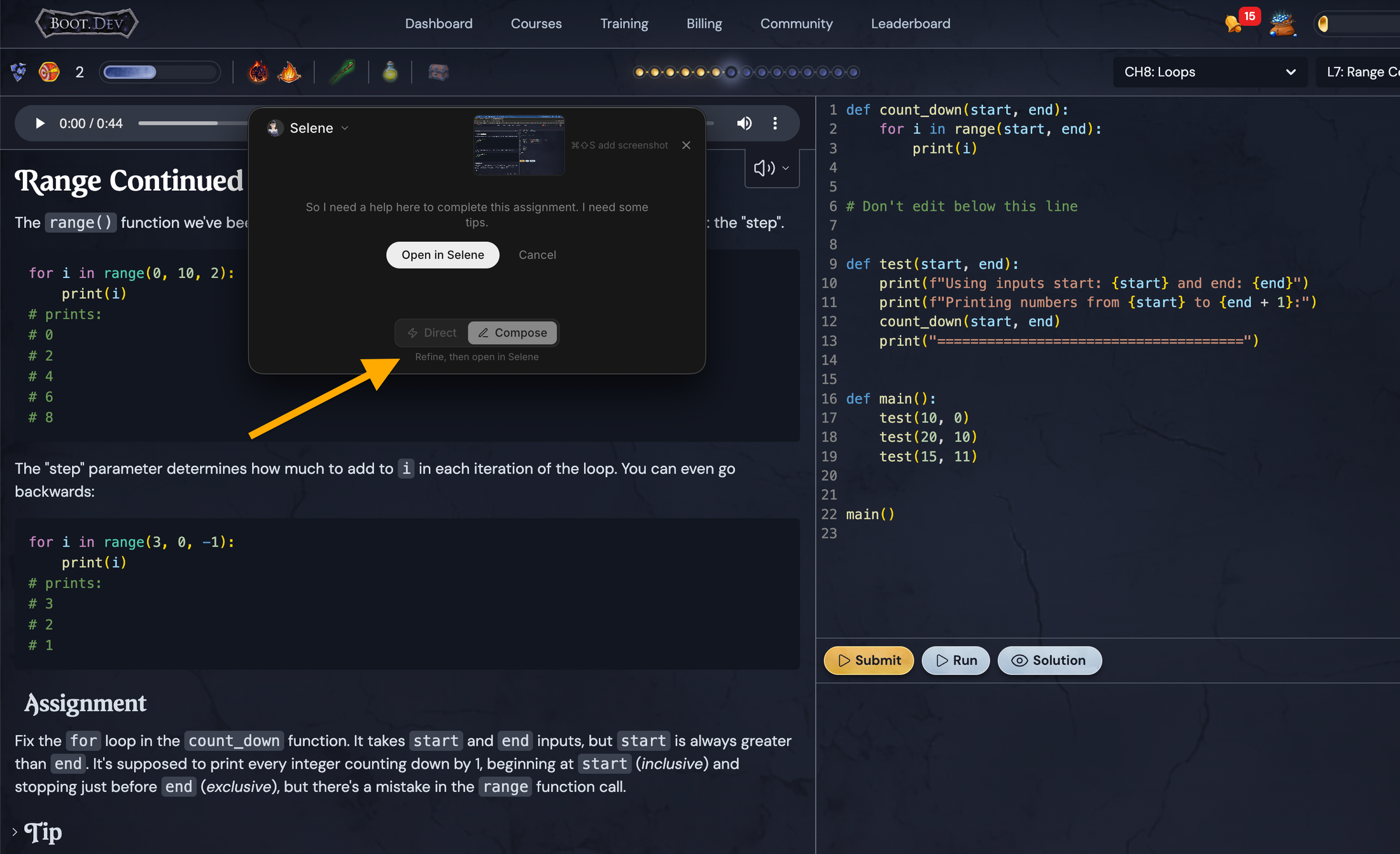The image size is (1400, 854).
Task: Submit the code solution
Action: 869,661
